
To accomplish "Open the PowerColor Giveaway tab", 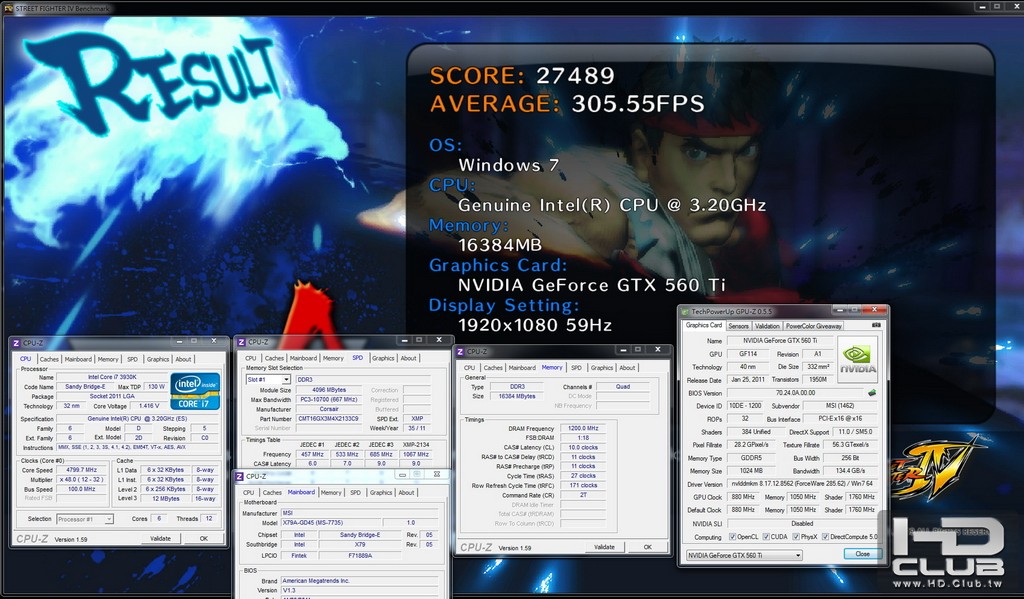I will (x=813, y=326).
